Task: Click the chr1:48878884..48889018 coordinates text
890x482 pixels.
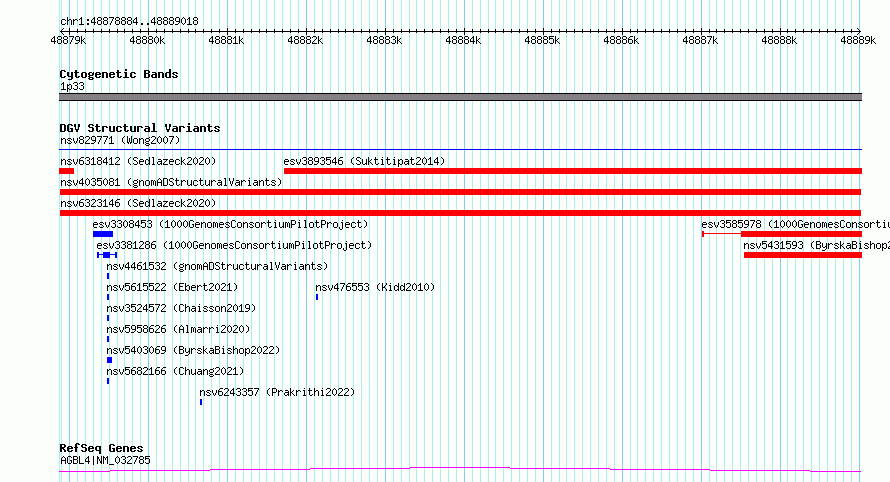Action: [129, 22]
